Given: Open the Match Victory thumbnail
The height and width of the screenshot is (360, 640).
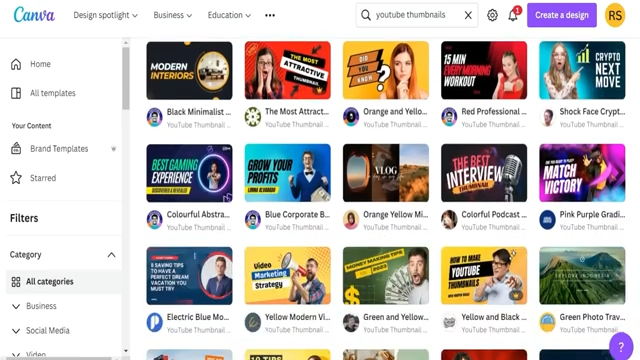Looking at the screenshot, I should (582, 173).
